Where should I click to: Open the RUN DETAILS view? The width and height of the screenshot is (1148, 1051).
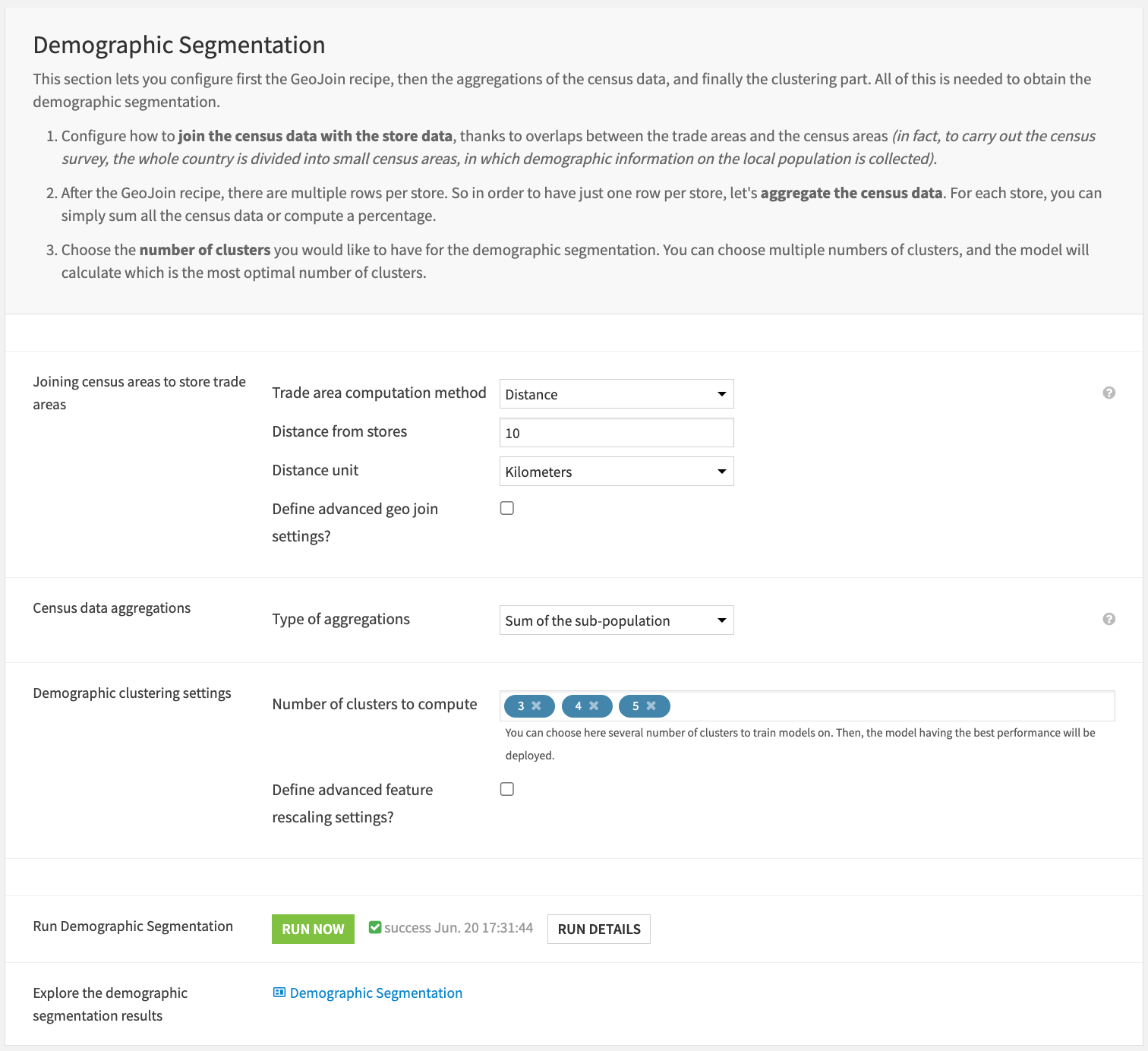(598, 928)
